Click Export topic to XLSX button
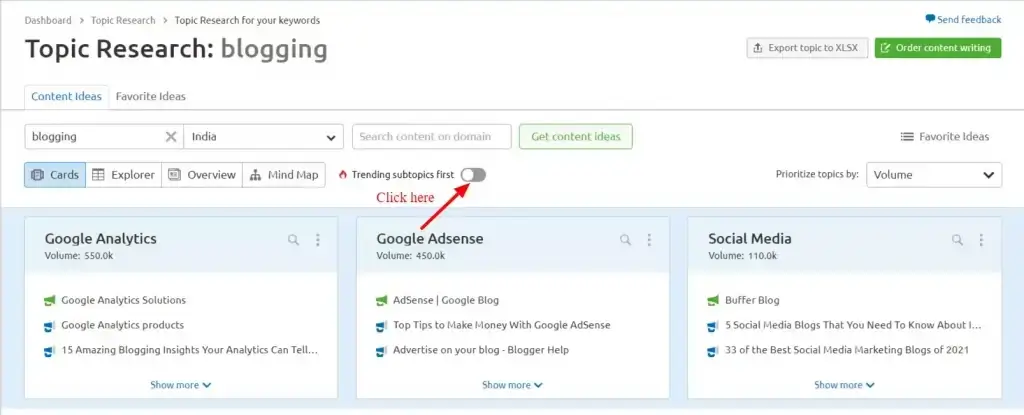Viewport: 1024px width, 415px height. (x=807, y=48)
